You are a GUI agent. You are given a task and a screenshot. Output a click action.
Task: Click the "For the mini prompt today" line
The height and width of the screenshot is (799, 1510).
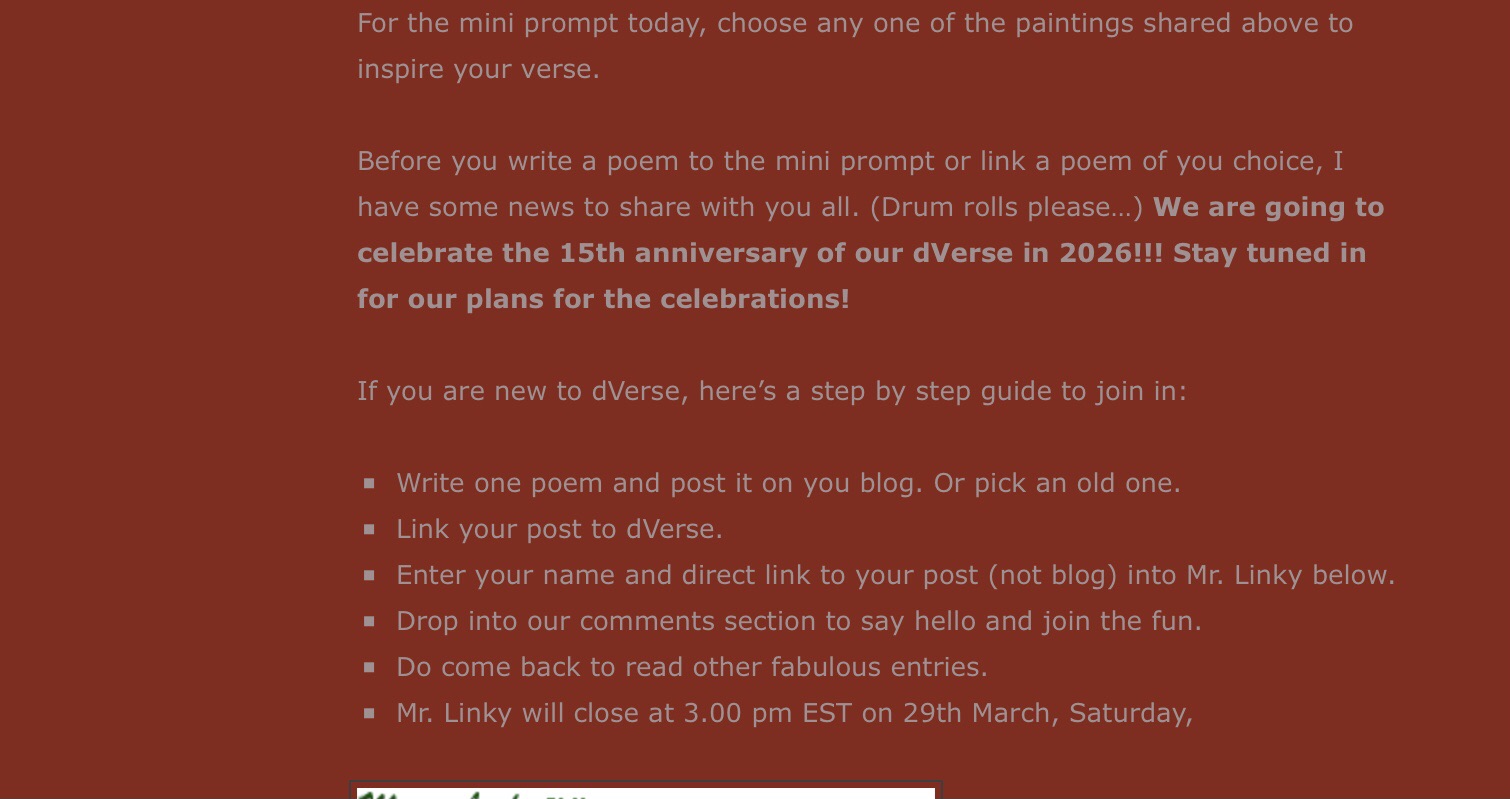854,23
